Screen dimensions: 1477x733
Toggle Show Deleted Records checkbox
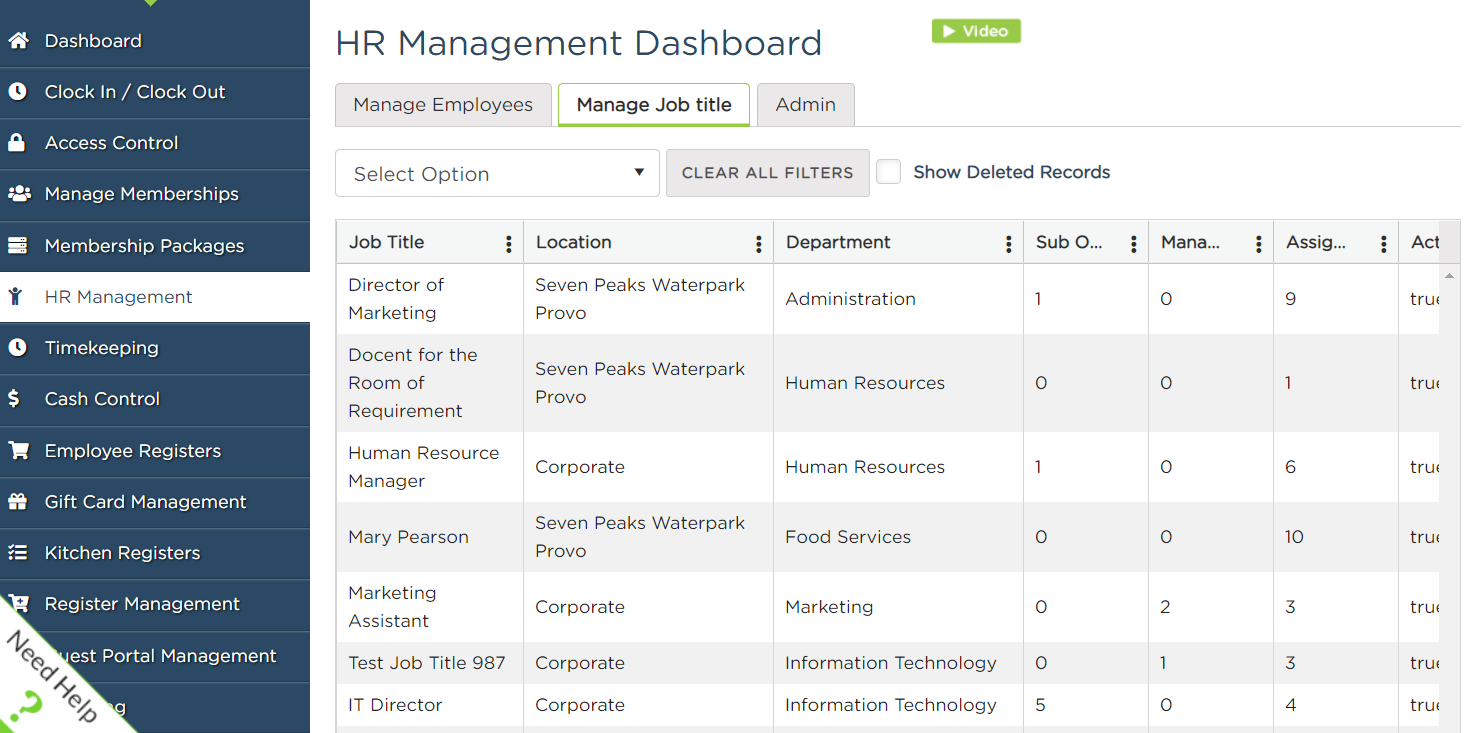889,172
